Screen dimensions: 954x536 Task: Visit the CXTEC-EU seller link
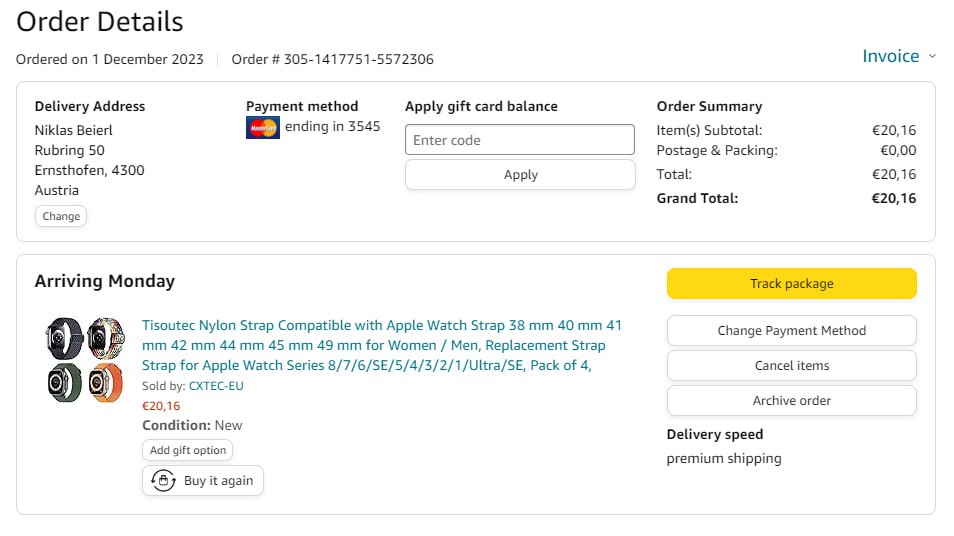point(216,386)
